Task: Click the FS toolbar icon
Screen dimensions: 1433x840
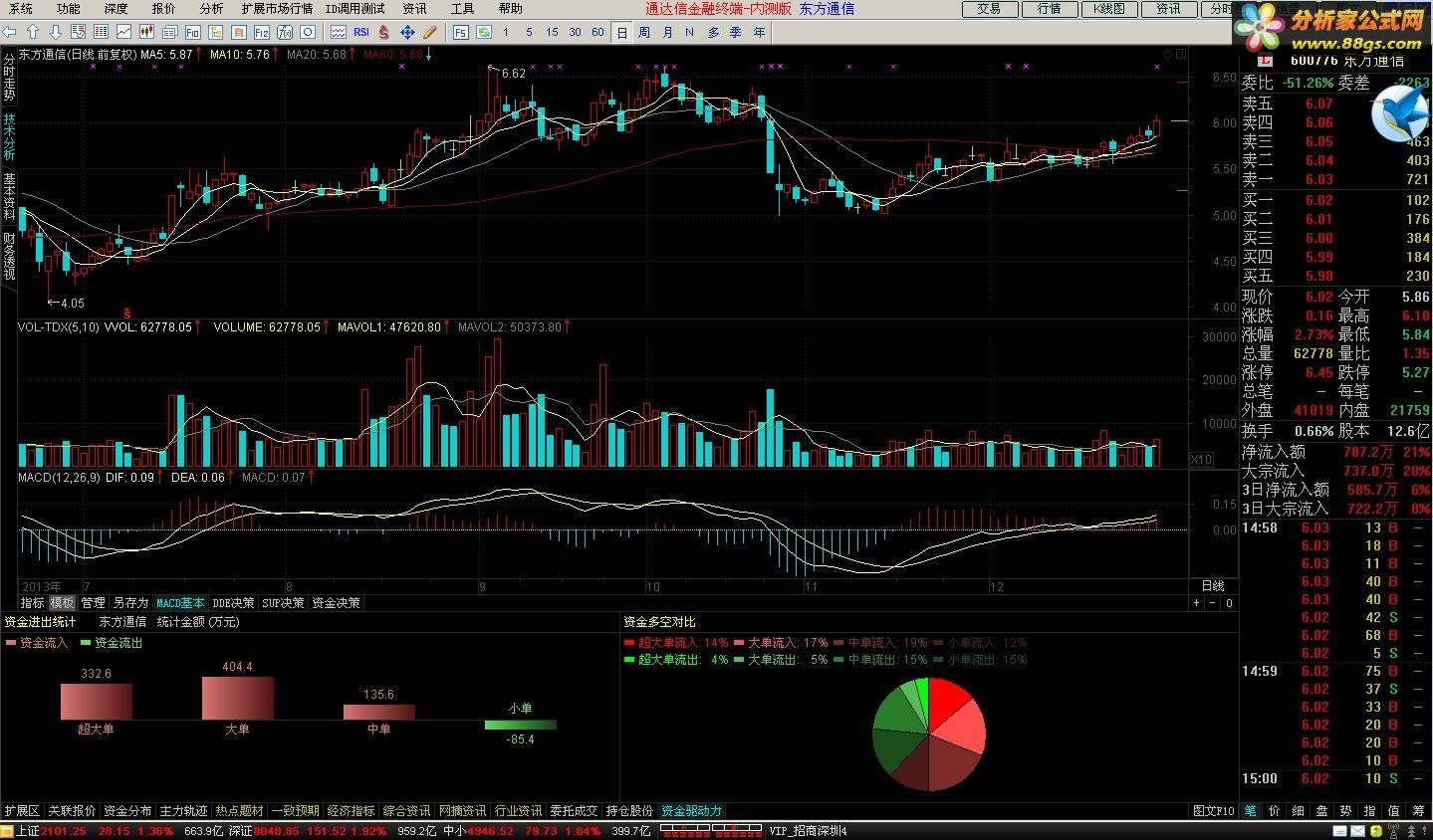Action: coord(460,33)
